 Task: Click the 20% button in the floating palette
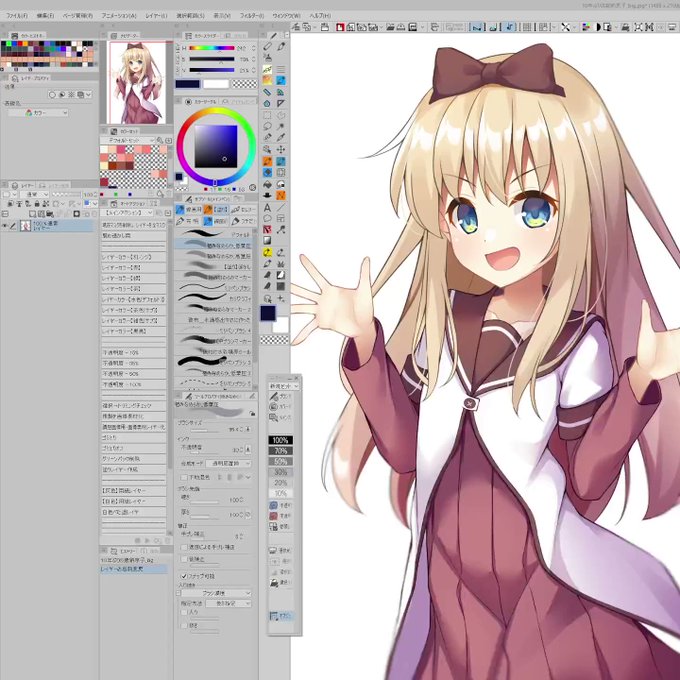[281, 483]
